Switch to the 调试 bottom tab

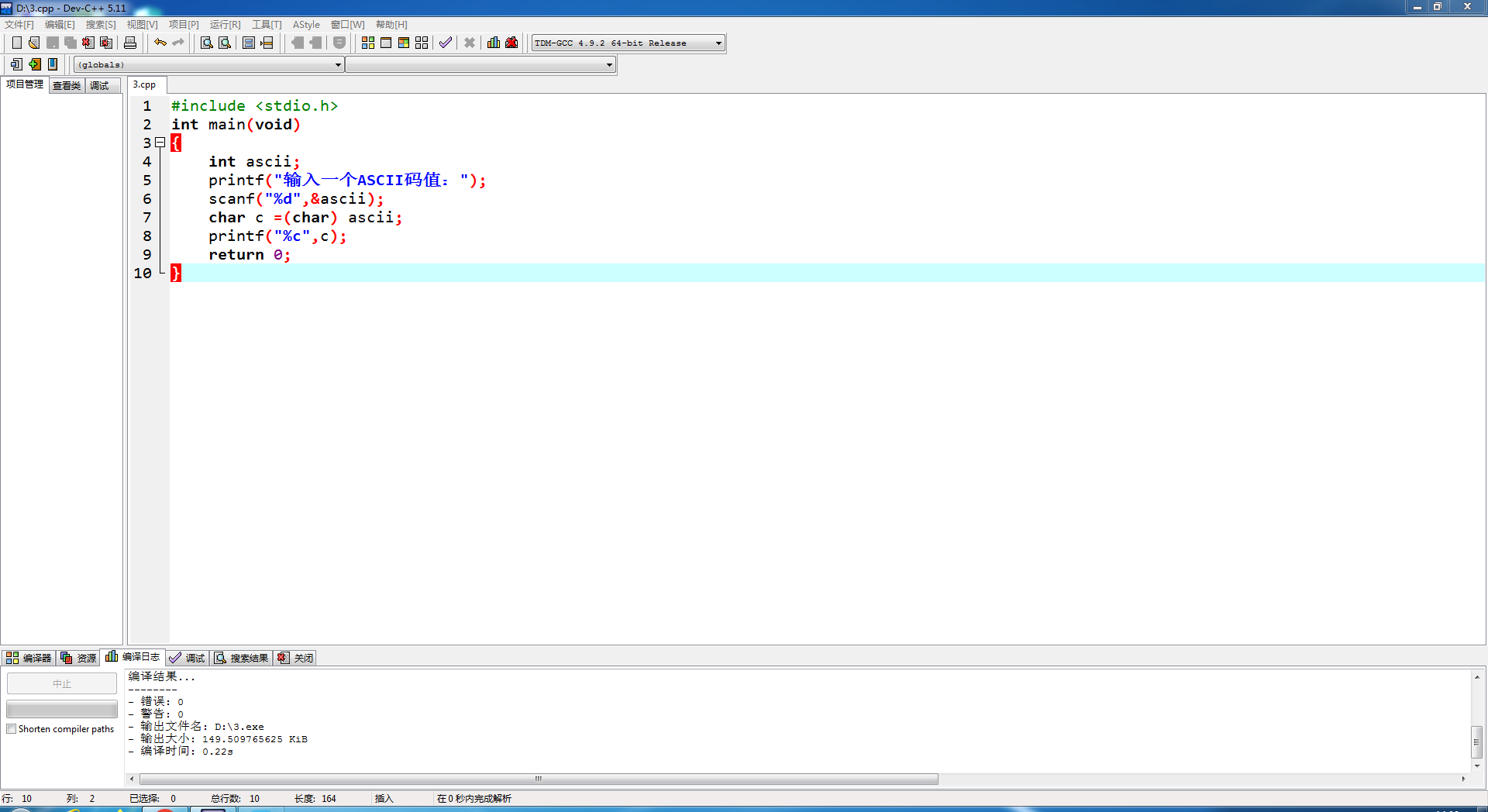coord(187,658)
